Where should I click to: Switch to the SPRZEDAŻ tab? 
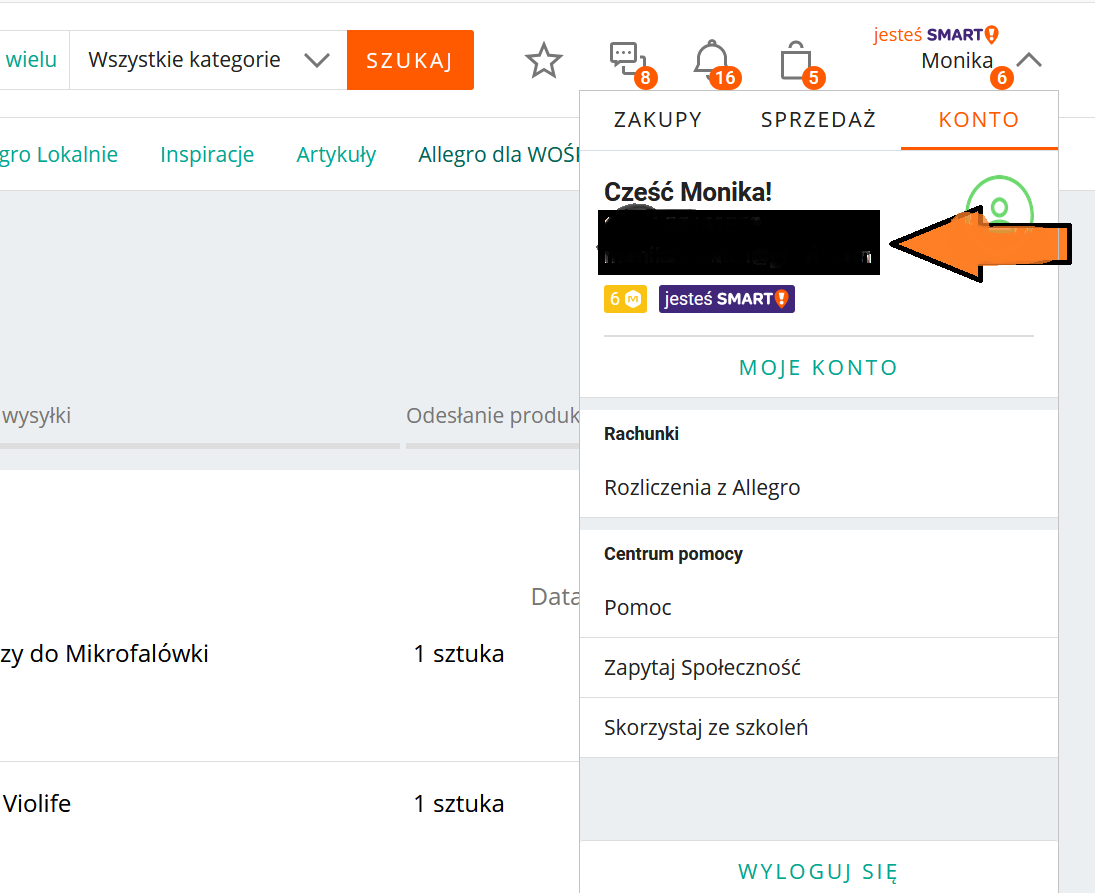pyautogui.click(x=818, y=120)
